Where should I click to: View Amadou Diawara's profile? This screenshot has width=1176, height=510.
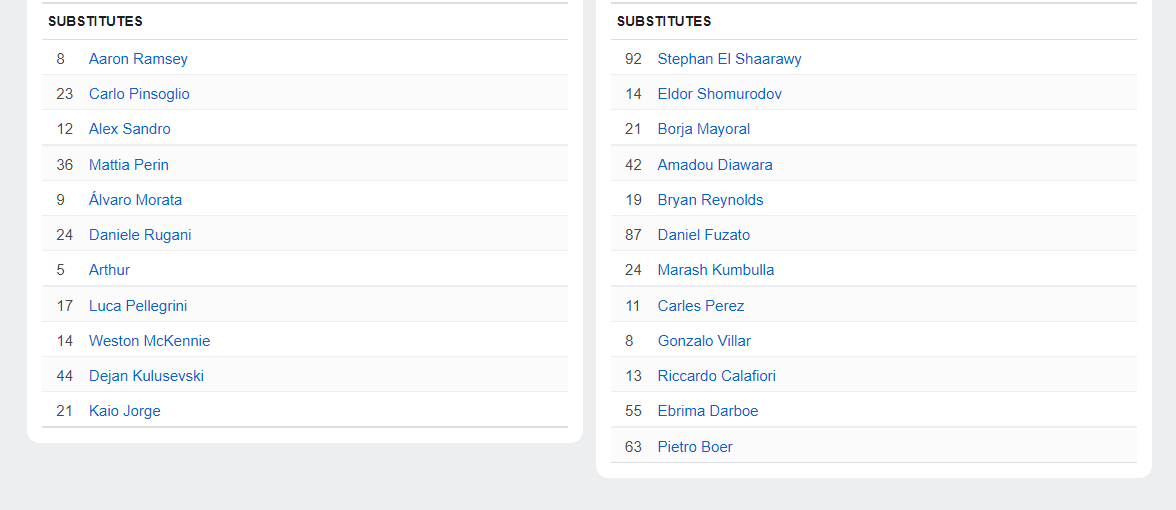click(715, 165)
